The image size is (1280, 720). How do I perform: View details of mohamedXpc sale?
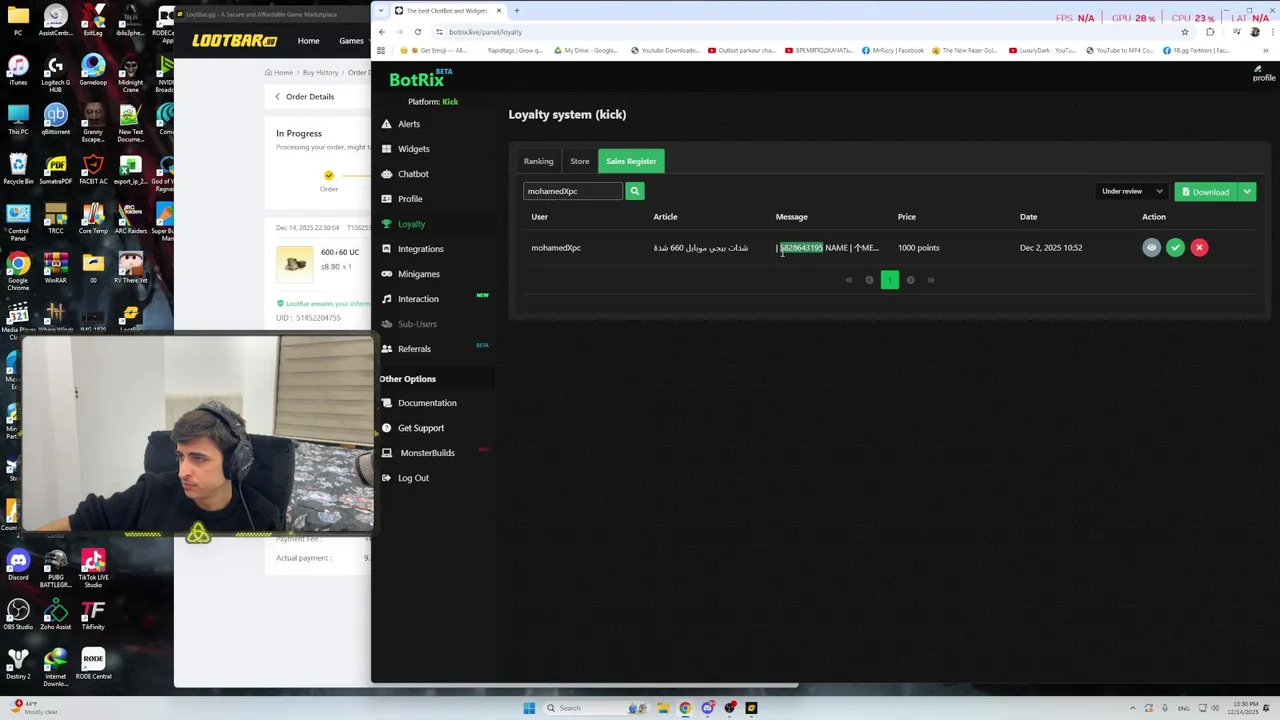coord(1151,248)
